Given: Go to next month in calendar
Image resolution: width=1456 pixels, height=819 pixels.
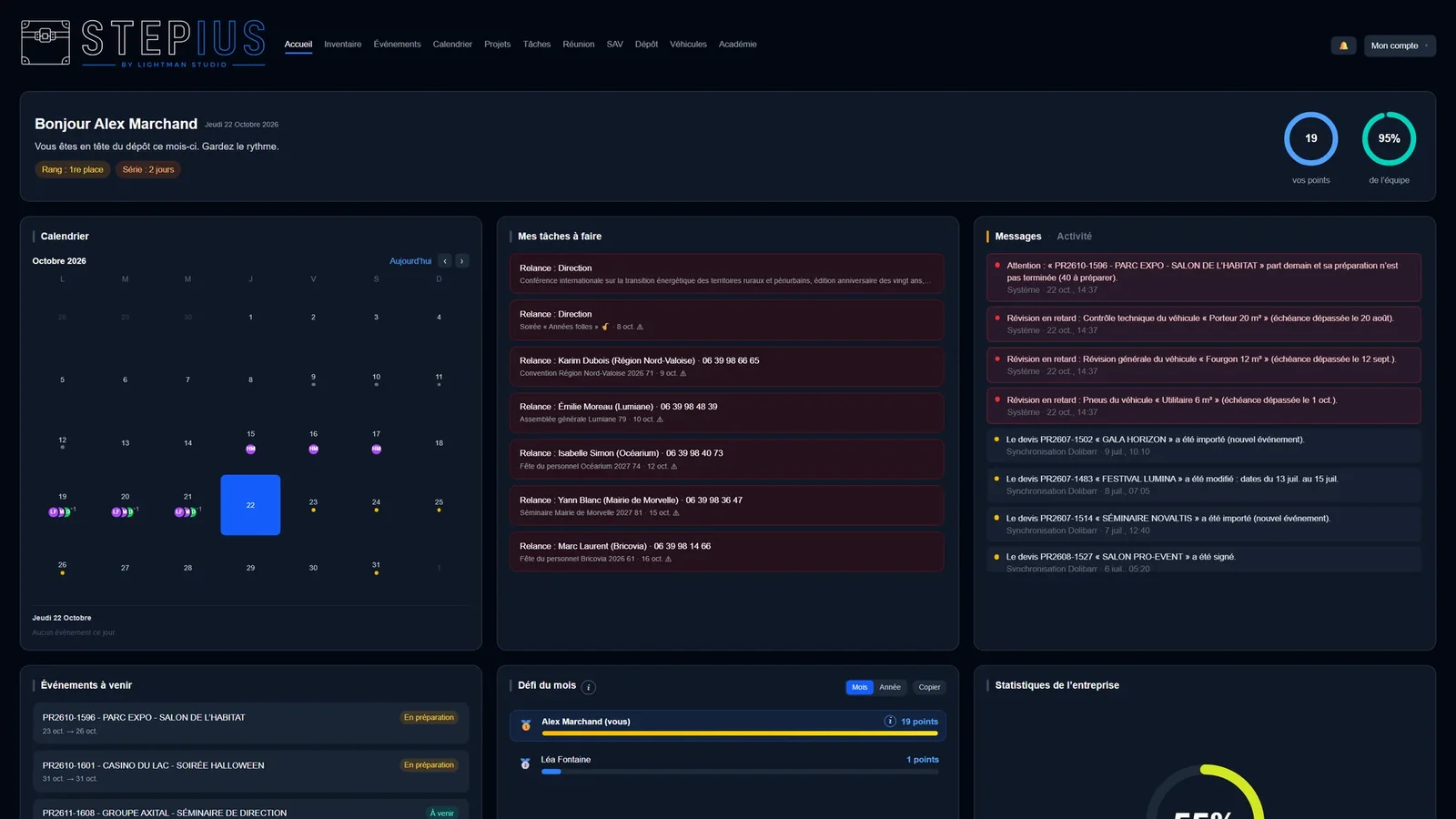Looking at the screenshot, I should (x=462, y=261).
